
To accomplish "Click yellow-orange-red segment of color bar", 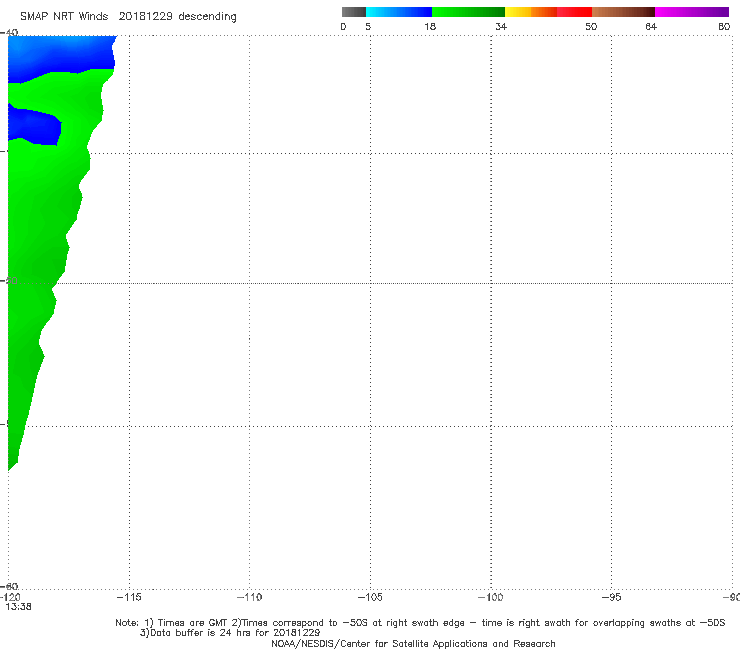I will (x=548, y=12).
